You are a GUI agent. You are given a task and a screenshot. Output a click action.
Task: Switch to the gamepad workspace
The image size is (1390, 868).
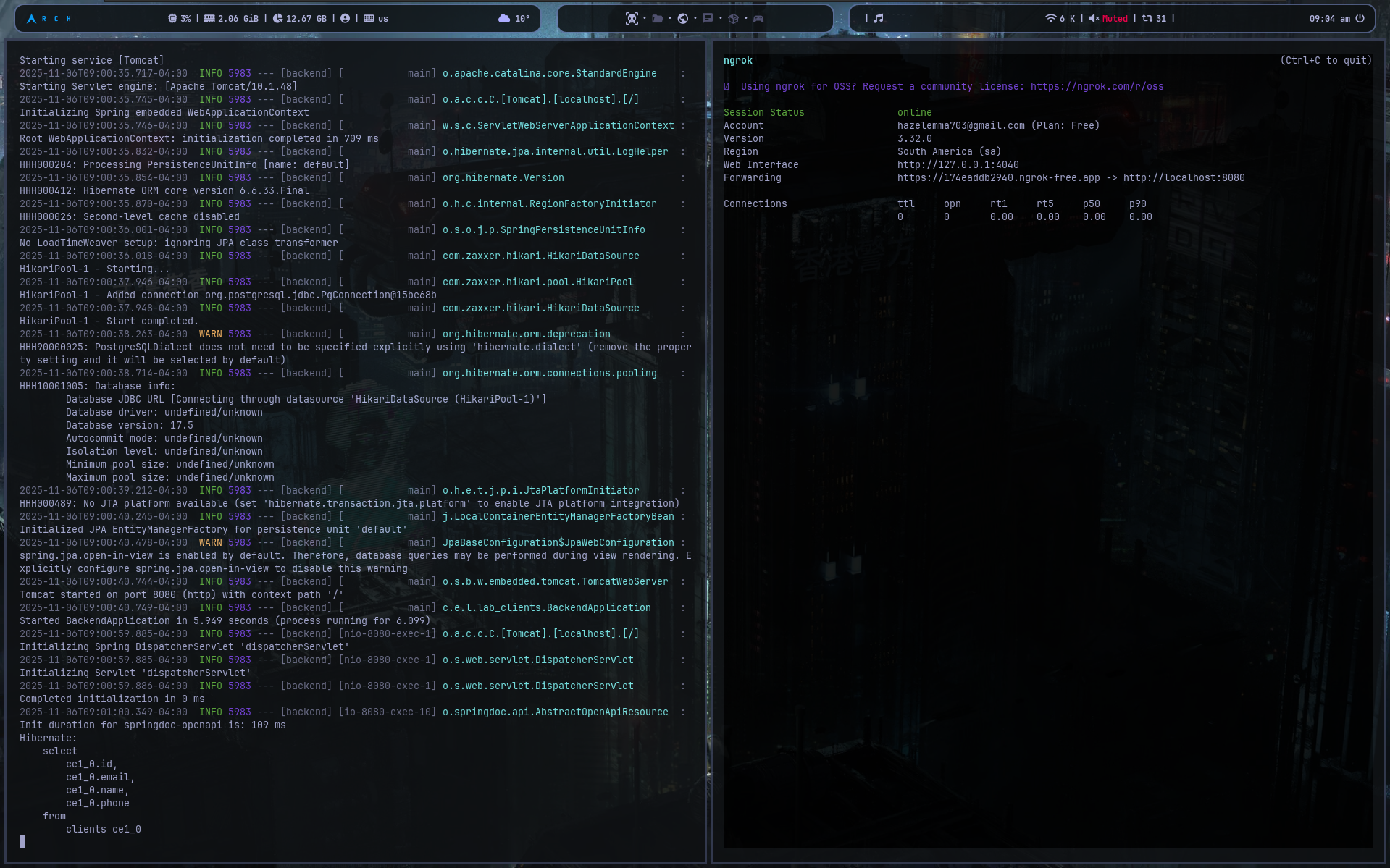[x=758, y=19]
